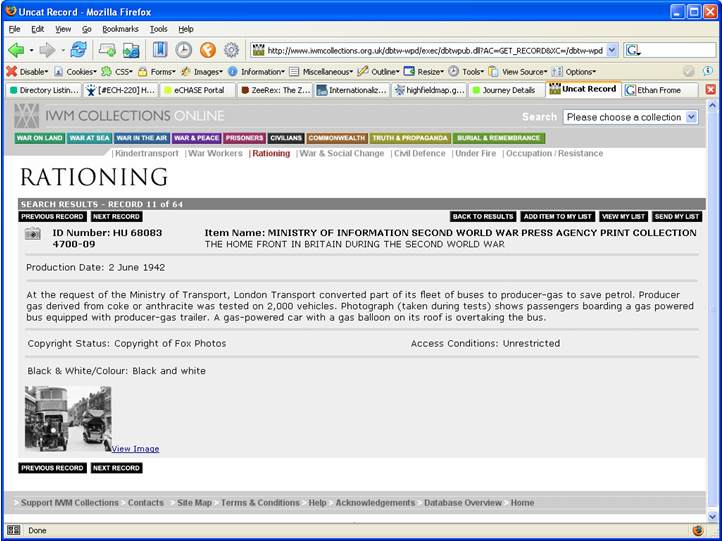722x541 pixels.
Task: Click the Bookmarks sidebar icon
Action: click(159, 50)
